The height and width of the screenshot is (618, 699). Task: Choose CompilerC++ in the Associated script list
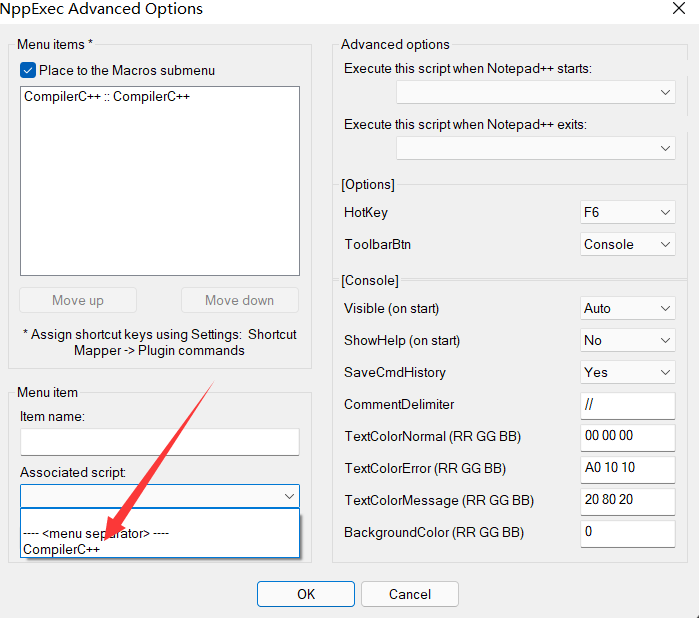160,549
